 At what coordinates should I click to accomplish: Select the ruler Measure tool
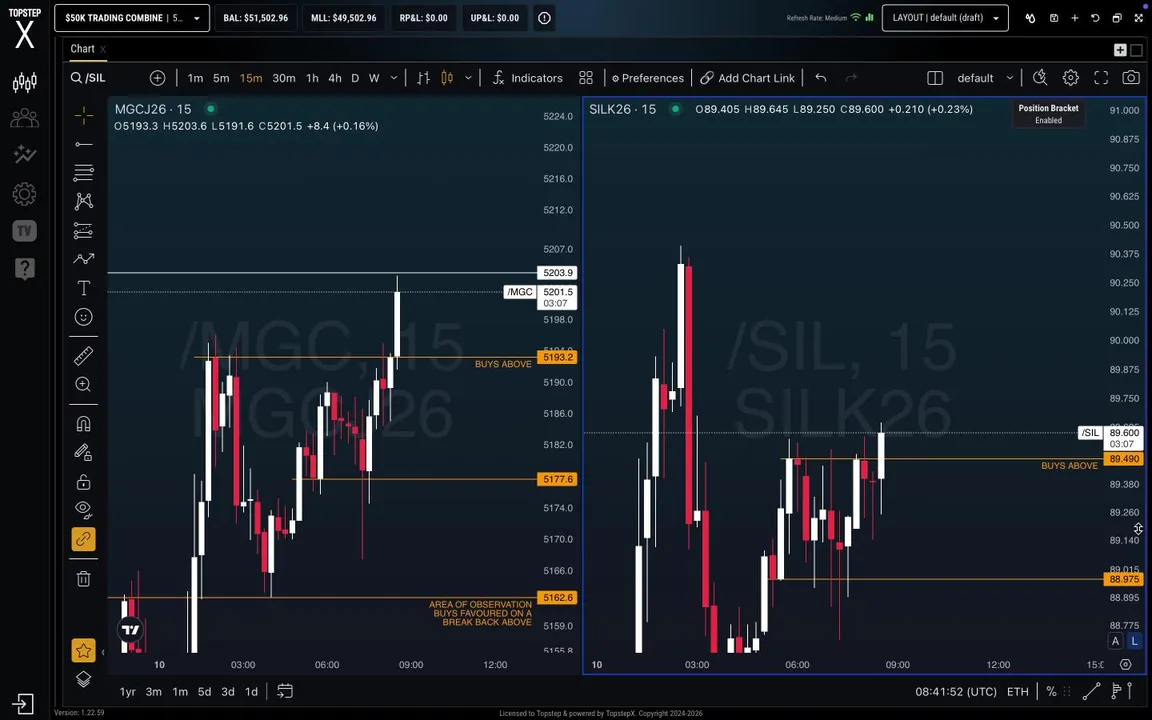[84, 356]
